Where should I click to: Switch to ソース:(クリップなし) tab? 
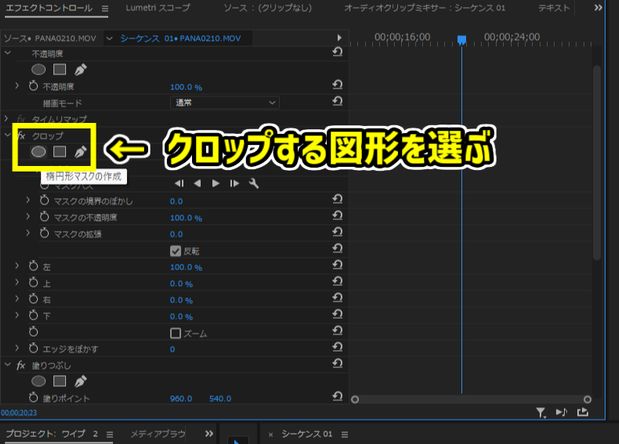pyautogui.click(x=268, y=8)
